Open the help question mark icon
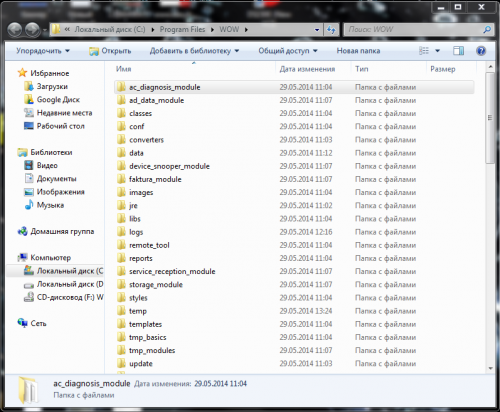Viewport: 500px width, 412px height. pos(481,51)
